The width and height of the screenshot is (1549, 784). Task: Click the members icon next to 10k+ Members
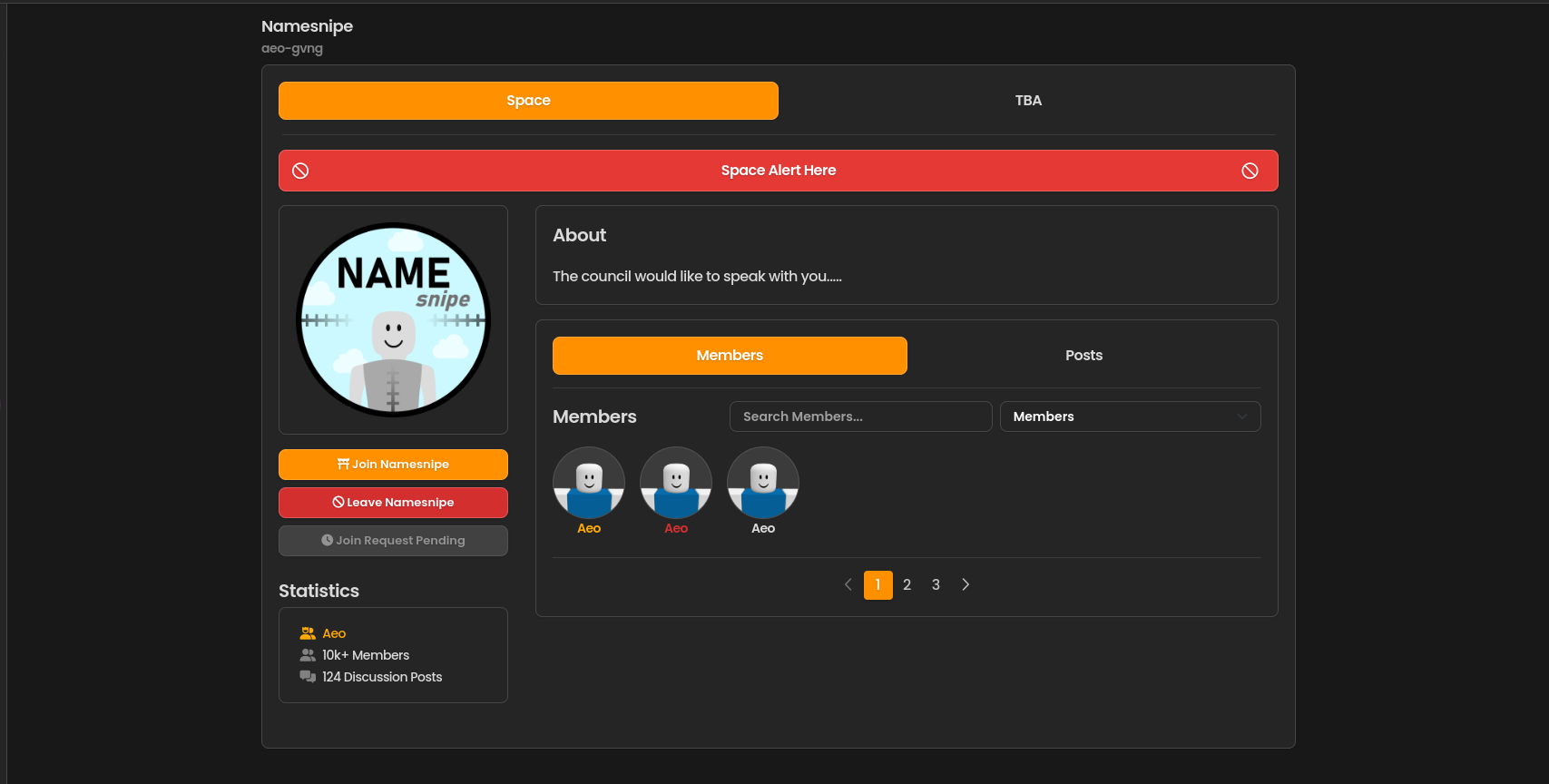[x=308, y=655]
